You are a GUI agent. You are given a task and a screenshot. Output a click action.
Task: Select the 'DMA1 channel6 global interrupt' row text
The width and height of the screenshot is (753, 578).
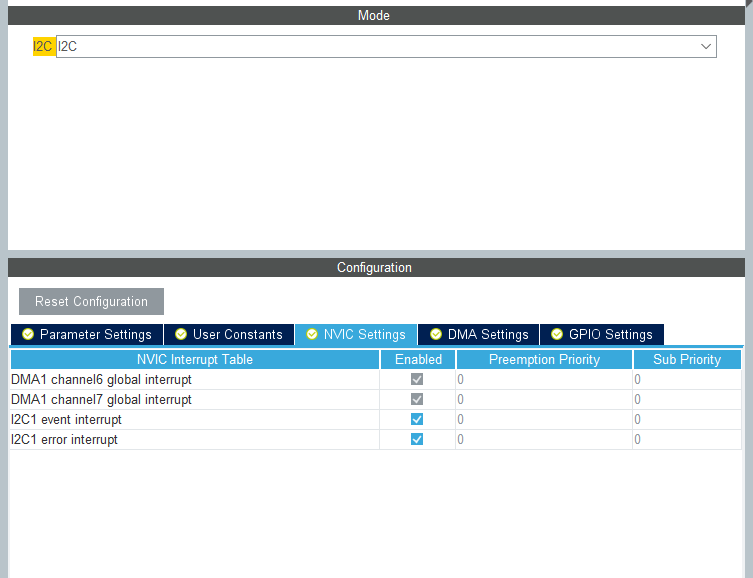coord(101,380)
